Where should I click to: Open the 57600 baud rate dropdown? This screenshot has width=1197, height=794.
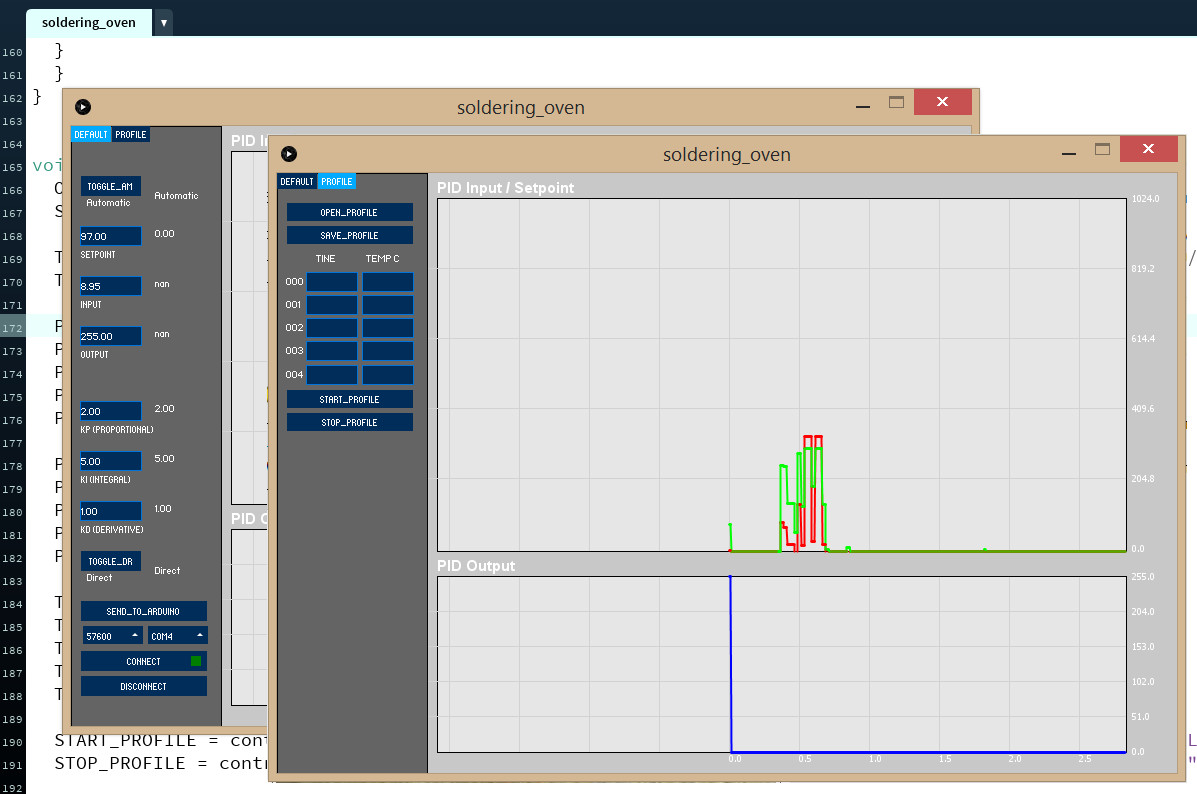coord(112,636)
